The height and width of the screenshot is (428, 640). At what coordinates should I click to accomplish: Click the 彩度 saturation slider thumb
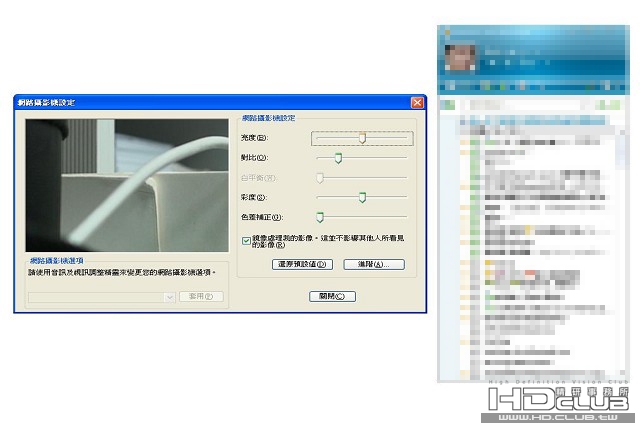[x=362, y=197]
